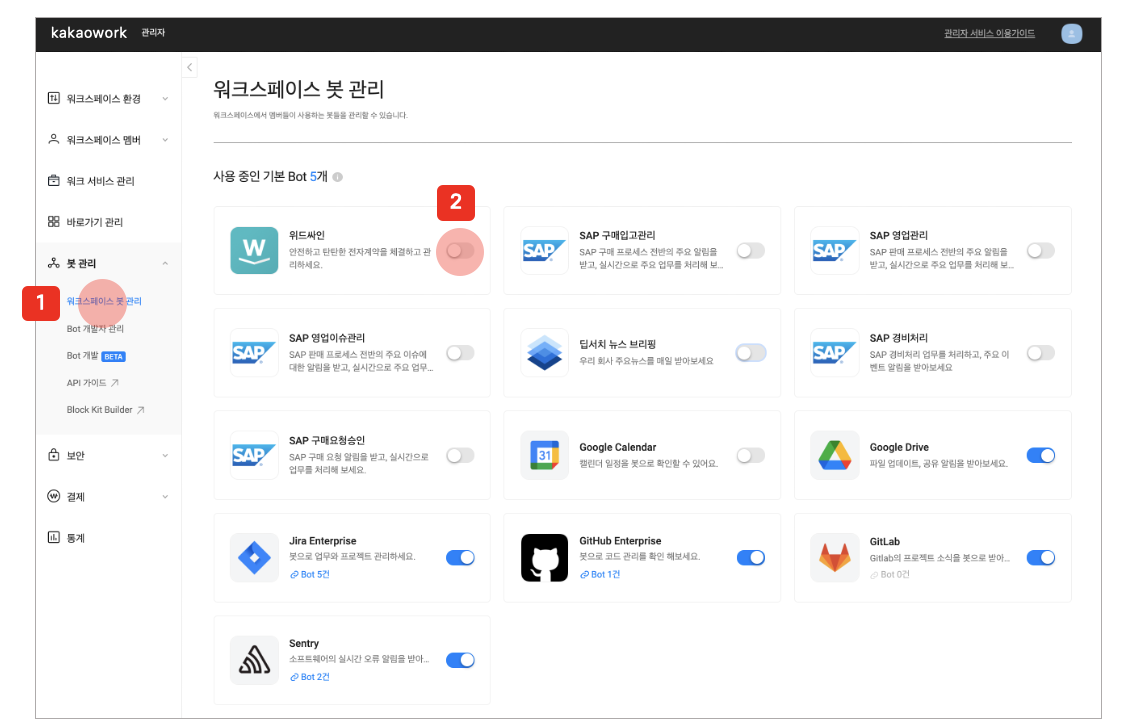Click the GitHub Enterprise icon

tap(544, 558)
